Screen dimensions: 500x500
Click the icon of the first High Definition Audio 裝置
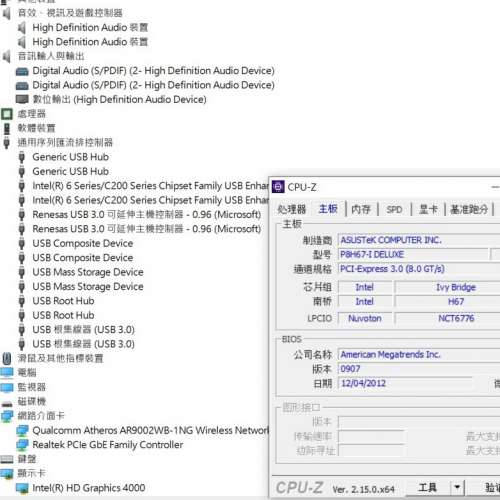pos(22,28)
